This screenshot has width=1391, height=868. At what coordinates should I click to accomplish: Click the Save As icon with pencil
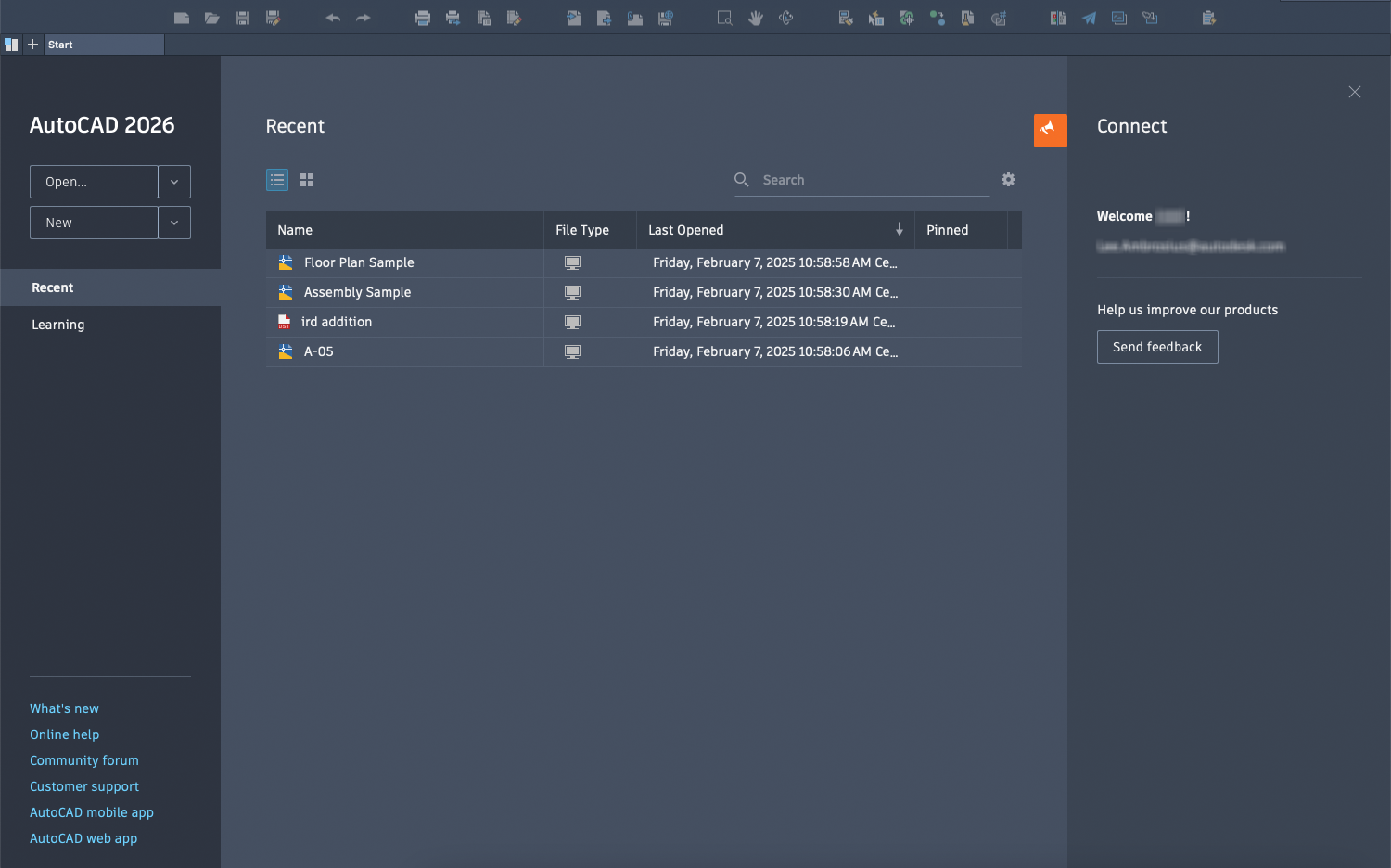(x=274, y=18)
